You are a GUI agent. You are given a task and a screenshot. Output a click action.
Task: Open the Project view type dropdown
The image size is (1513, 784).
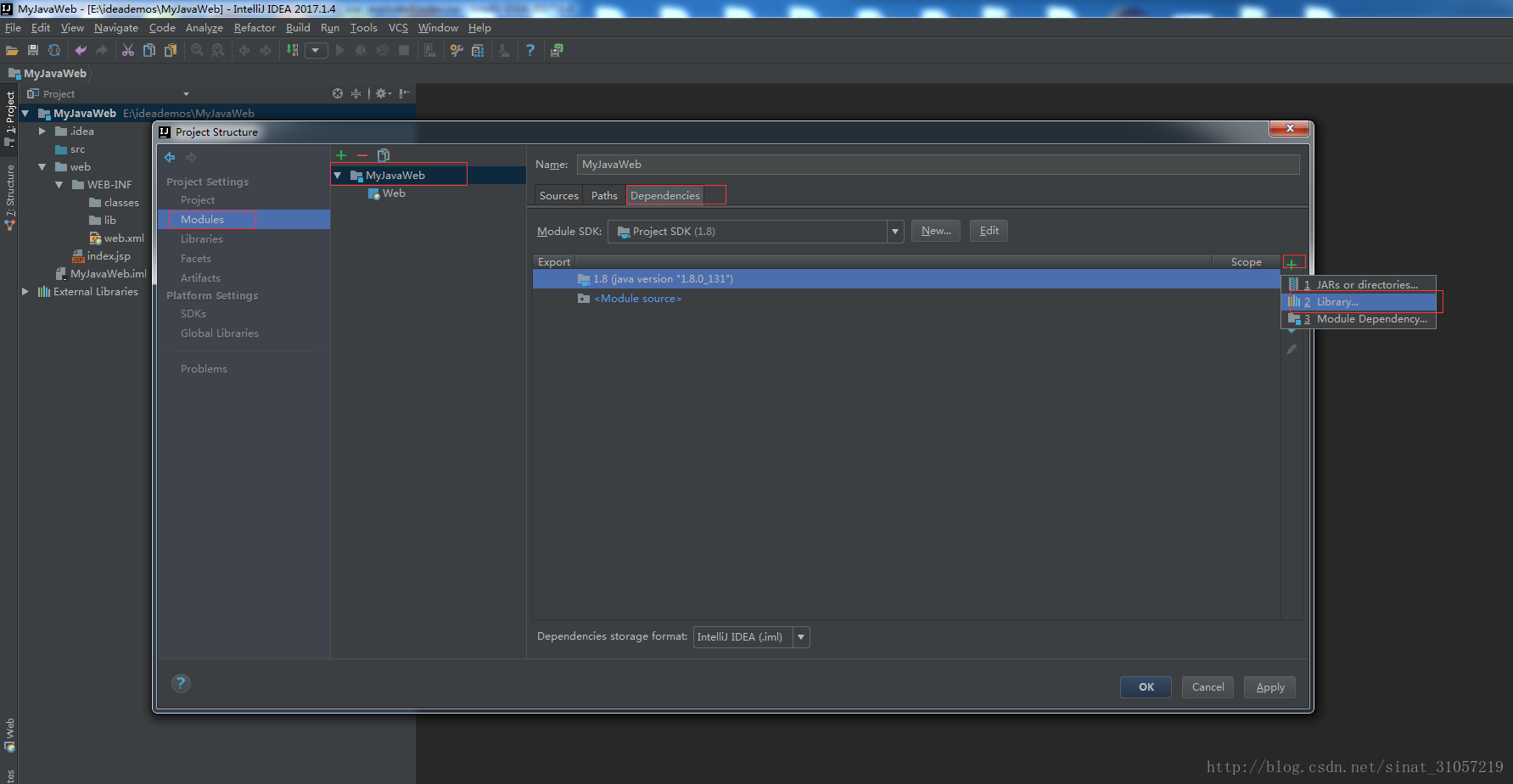(x=186, y=94)
